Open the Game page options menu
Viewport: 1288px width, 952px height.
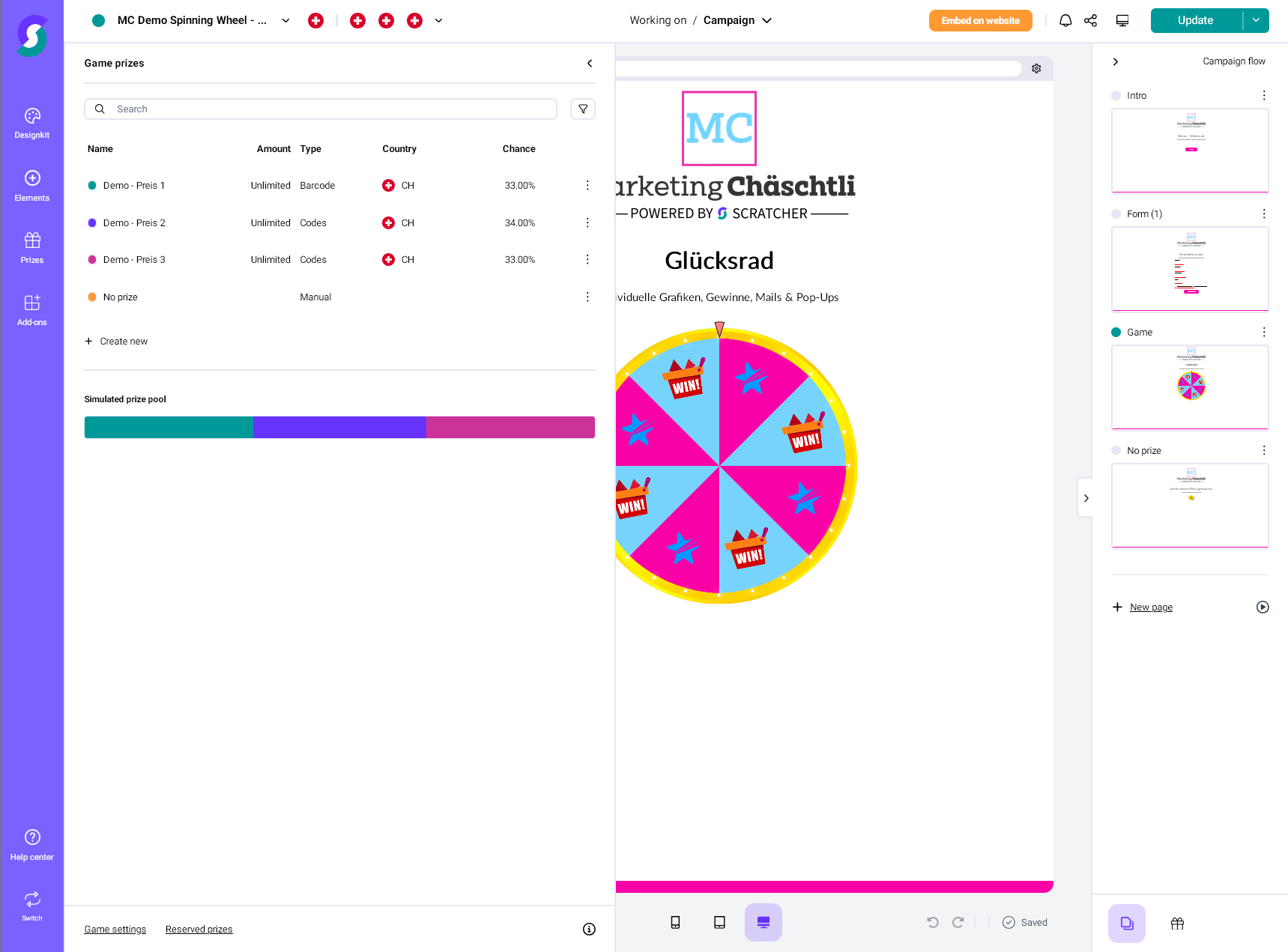1263,332
